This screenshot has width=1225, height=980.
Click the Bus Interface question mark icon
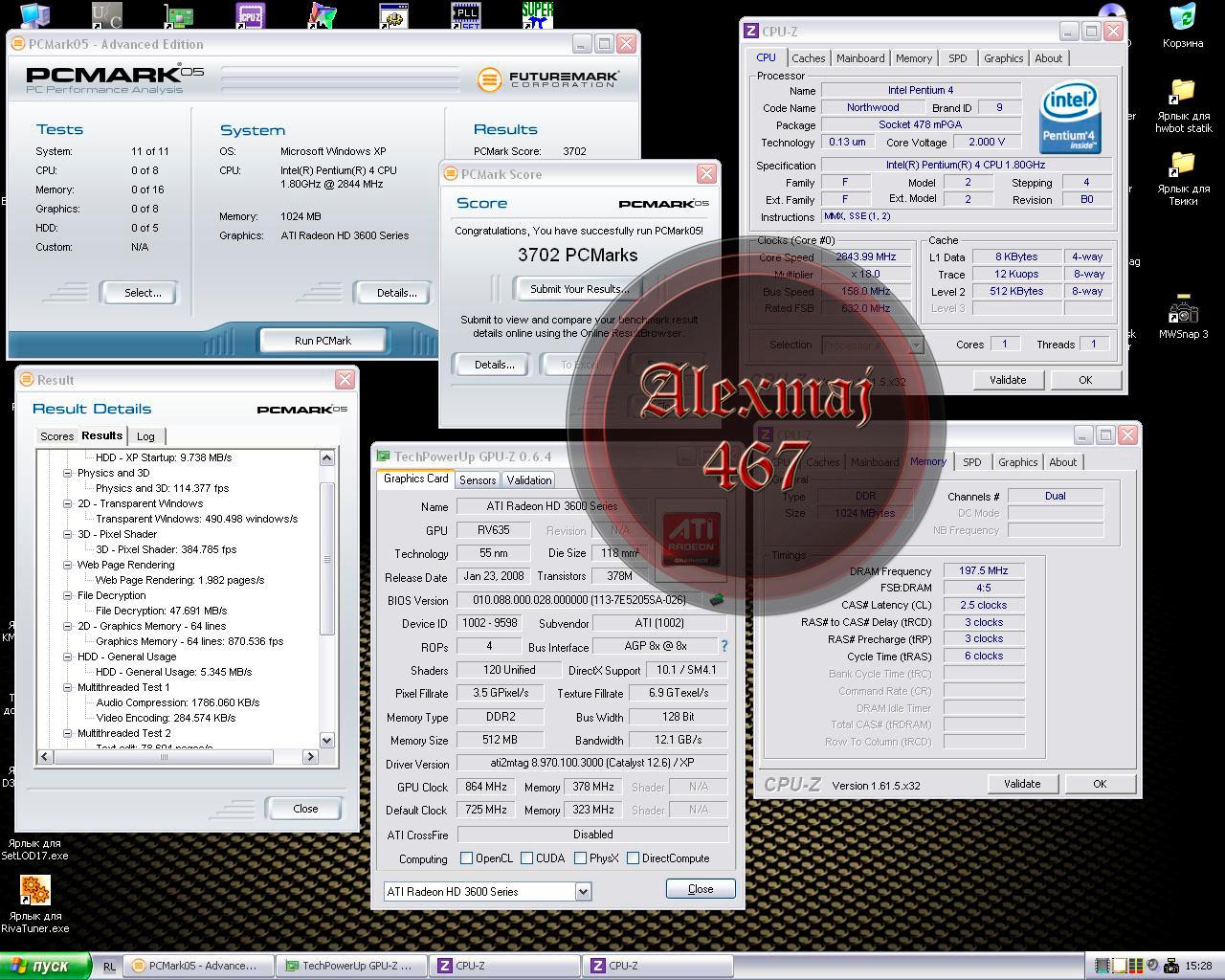pos(724,646)
